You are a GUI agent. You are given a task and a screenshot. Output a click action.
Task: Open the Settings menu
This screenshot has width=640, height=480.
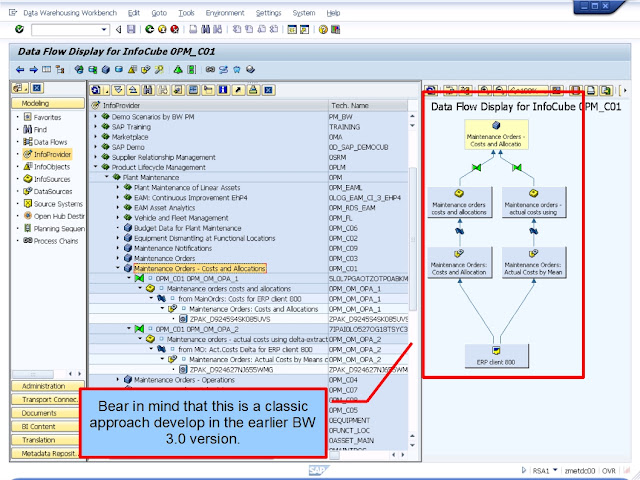click(268, 13)
